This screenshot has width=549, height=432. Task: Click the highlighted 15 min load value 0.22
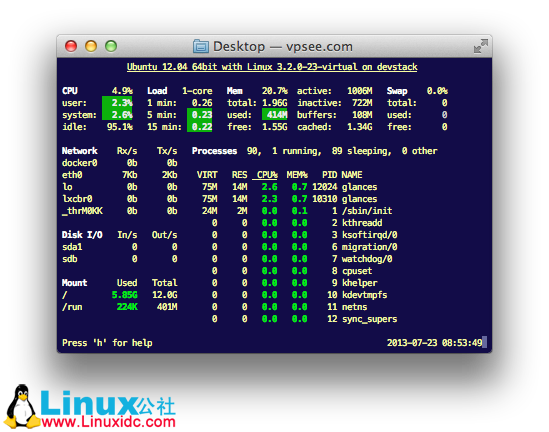click(200, 127)
